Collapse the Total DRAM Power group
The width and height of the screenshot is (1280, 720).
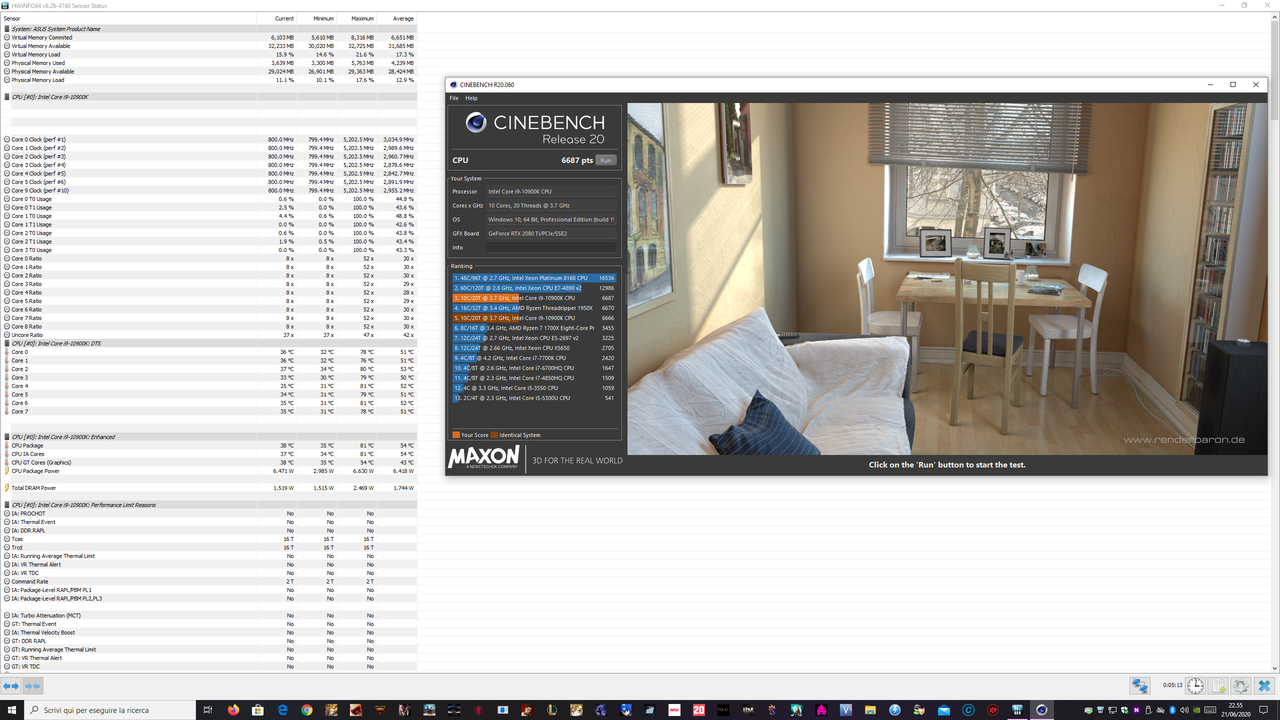tap(7, 488)
